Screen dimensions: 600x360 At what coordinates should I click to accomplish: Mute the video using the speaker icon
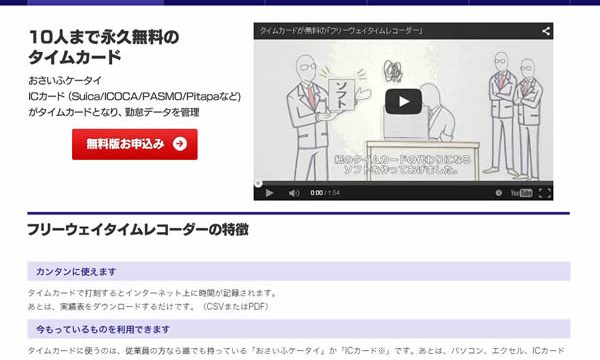click(x=293, y=193)
